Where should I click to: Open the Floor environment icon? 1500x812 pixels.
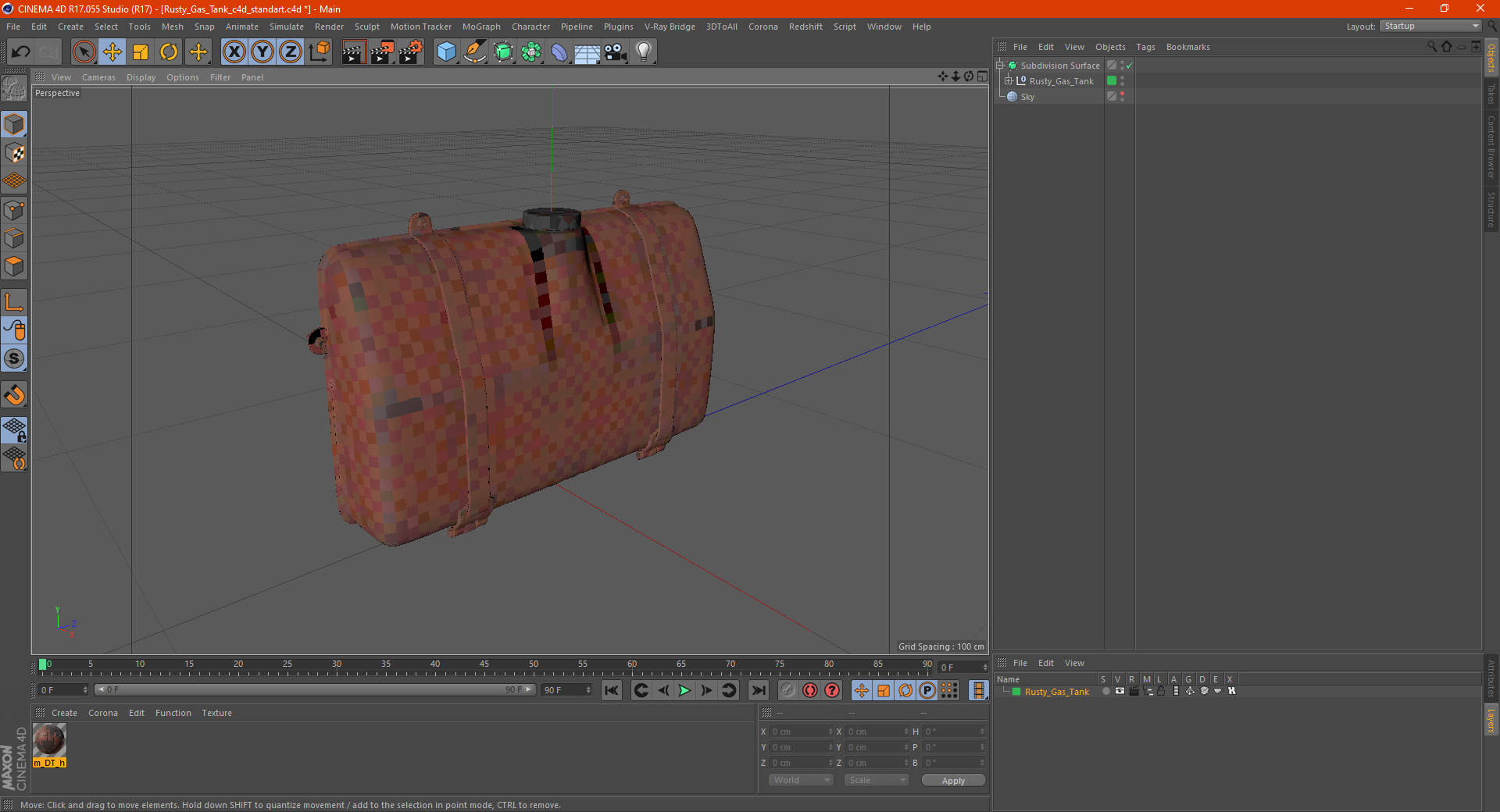coord(587,52)
